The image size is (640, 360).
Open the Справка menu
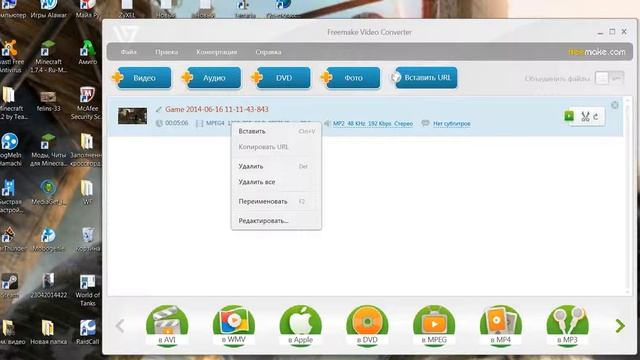coord(268,52)
